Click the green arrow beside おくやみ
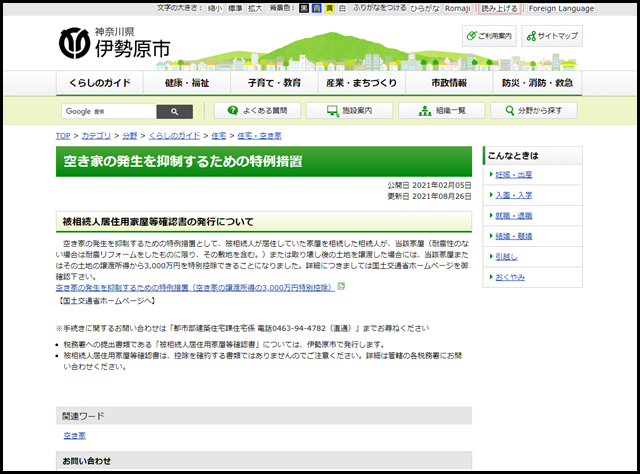 [491, 277]
